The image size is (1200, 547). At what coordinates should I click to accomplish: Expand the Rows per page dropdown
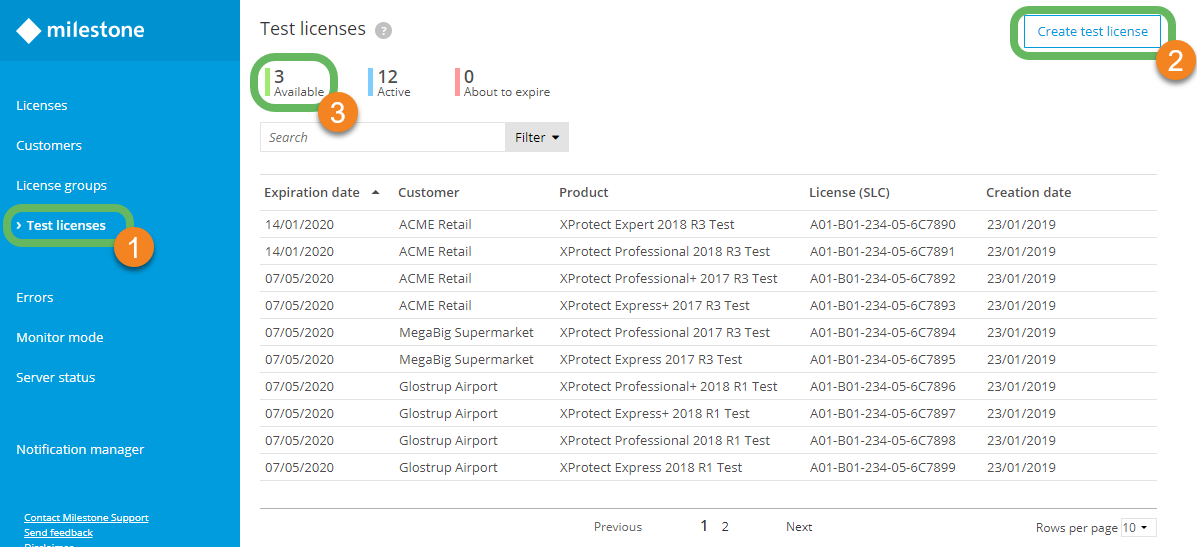pyautogui.click(x=1138, y=527)
